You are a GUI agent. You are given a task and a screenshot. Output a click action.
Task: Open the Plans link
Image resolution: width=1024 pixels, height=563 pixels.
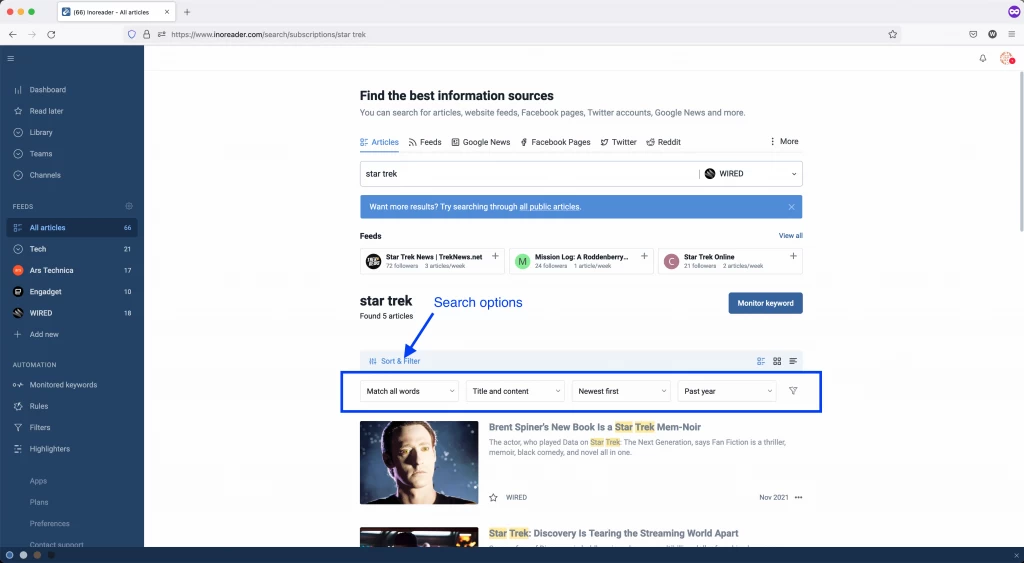point(39,502)
